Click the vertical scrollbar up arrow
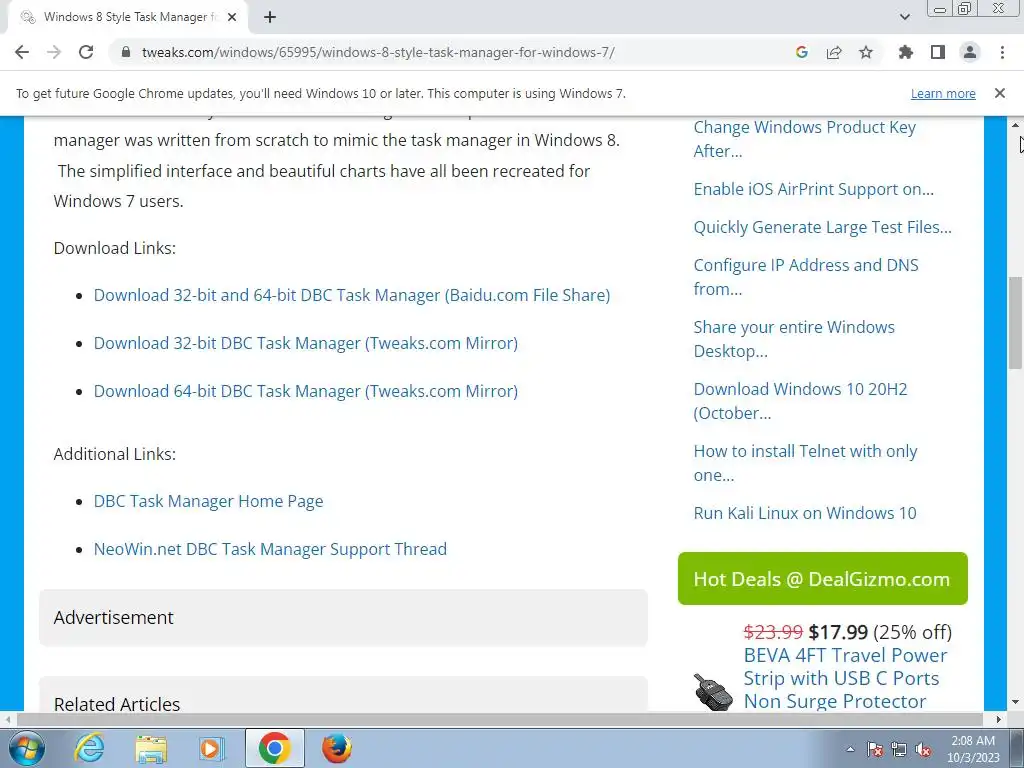 (x=1015, y=124)
